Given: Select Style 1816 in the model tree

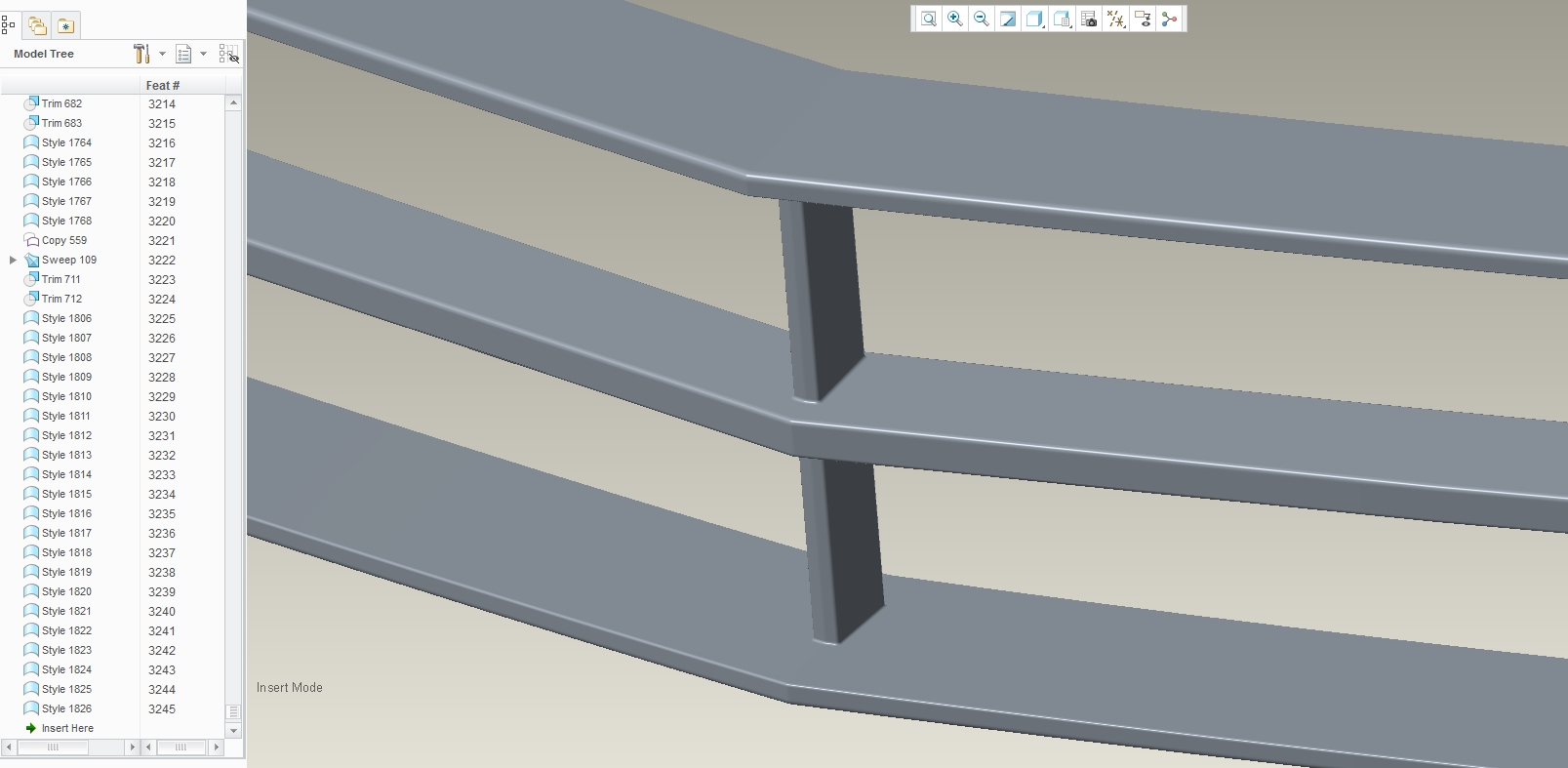Looking at the screenshot, I should 66,513.
